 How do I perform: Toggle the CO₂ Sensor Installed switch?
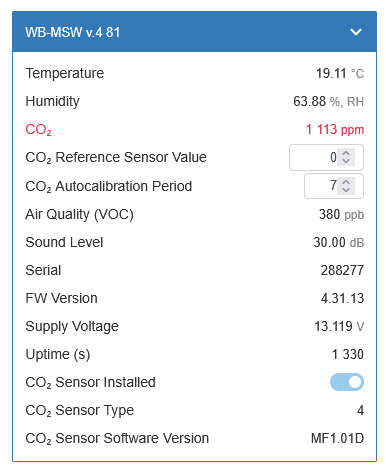(x=347, y=382)
